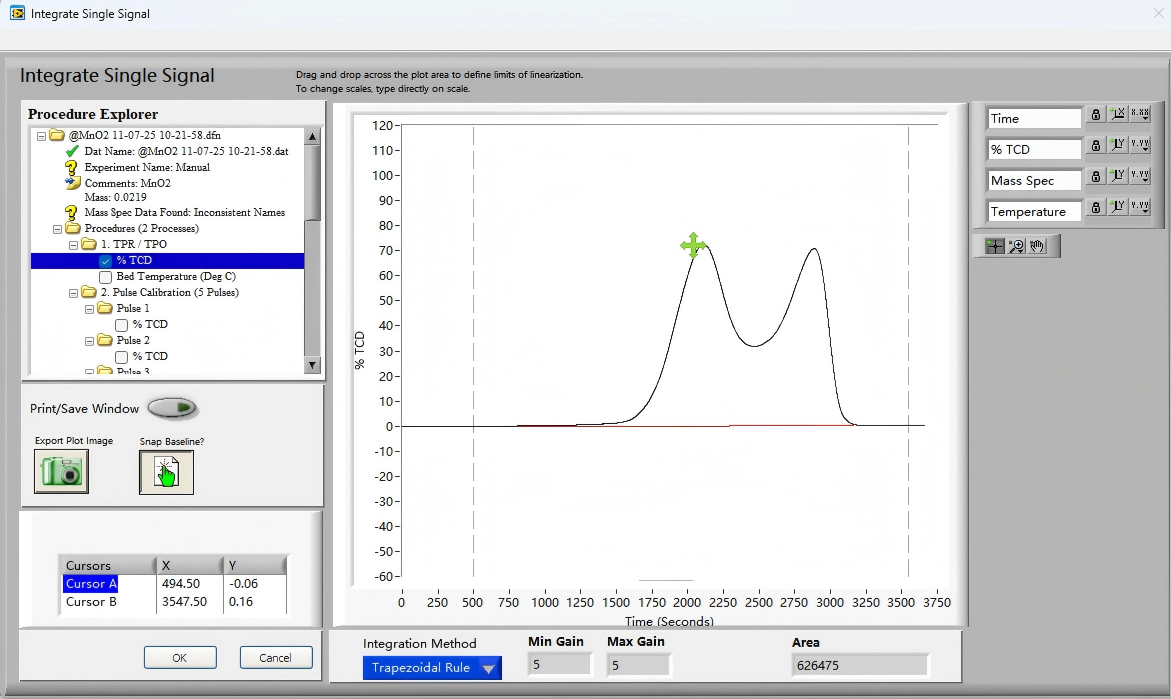This screenshot has width=1171, height=699.
Task: Click the Time axis autoscale-X once button
Action: tap(1117, 114)
